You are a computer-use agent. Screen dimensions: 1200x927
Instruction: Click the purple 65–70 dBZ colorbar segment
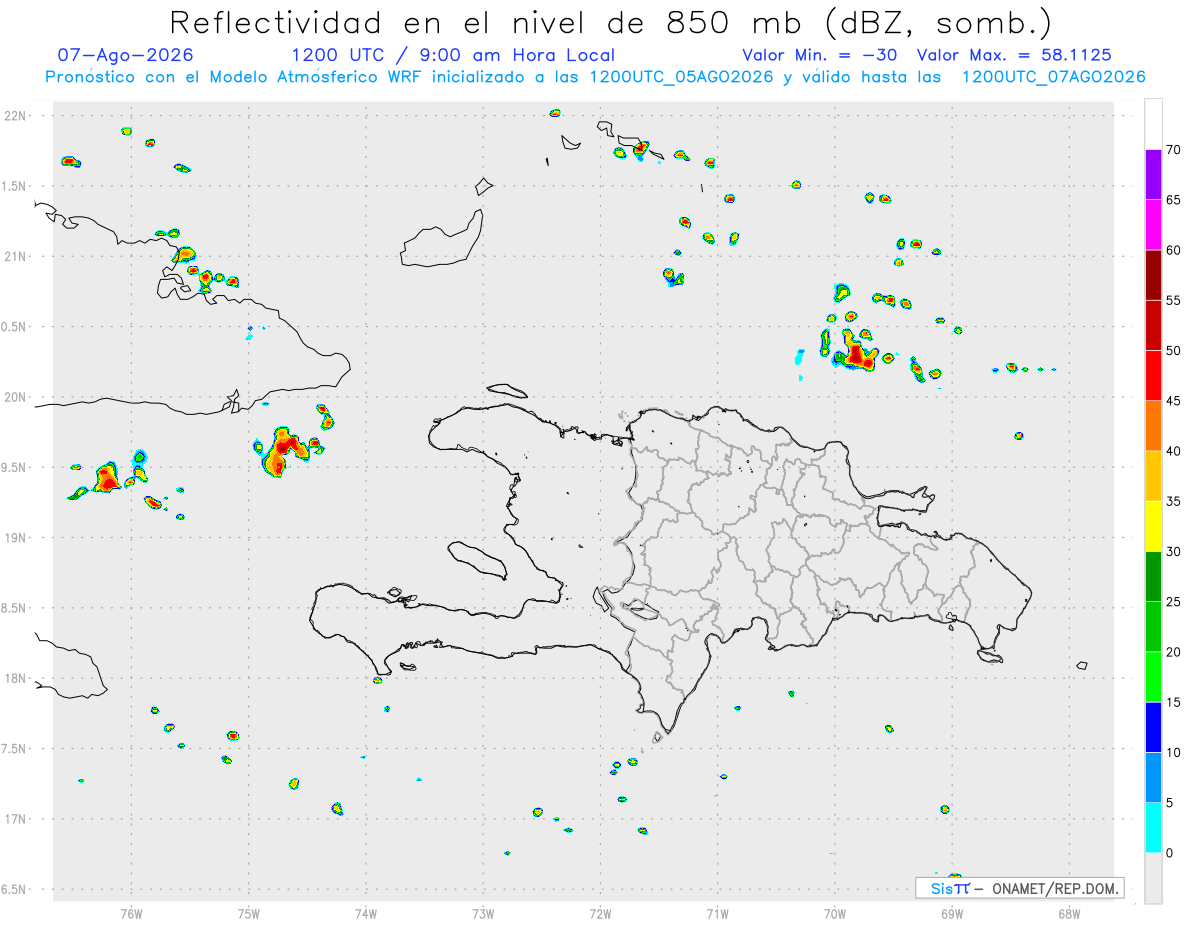click(x=1153, y=175)
